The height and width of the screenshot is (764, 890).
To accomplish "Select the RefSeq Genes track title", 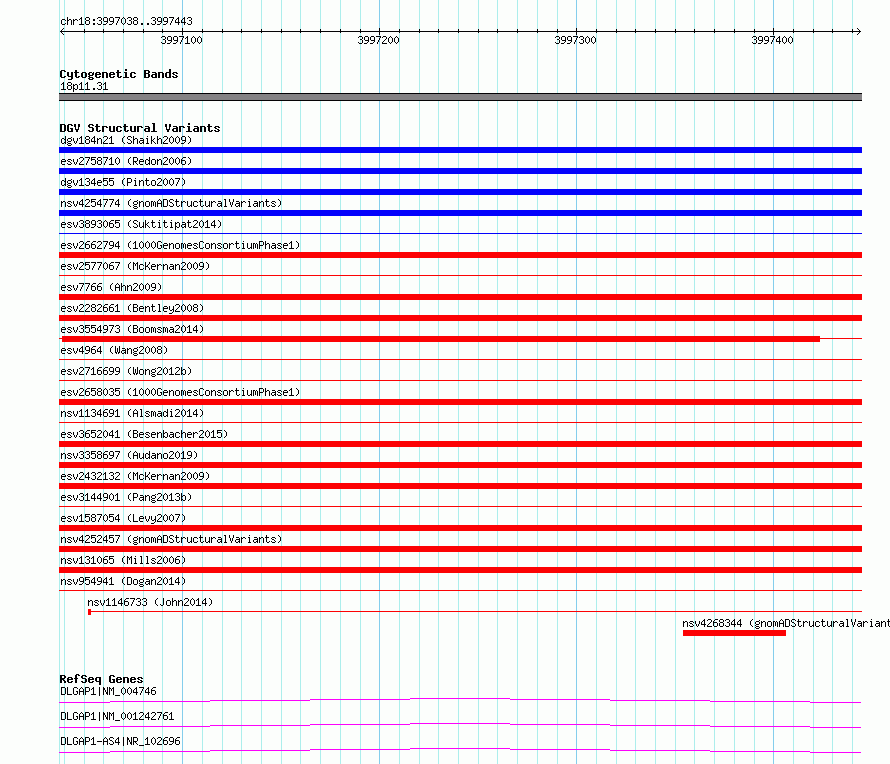I will (x=101, y=679).
